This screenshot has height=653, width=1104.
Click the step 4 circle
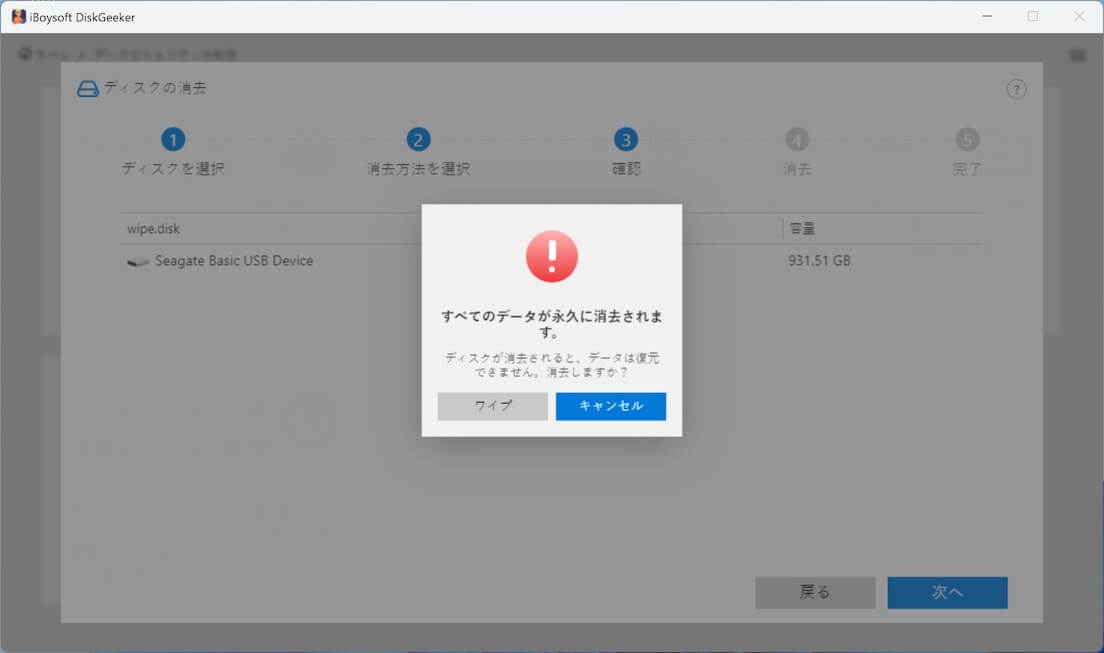pyautogui.click(x=797, y=140)
